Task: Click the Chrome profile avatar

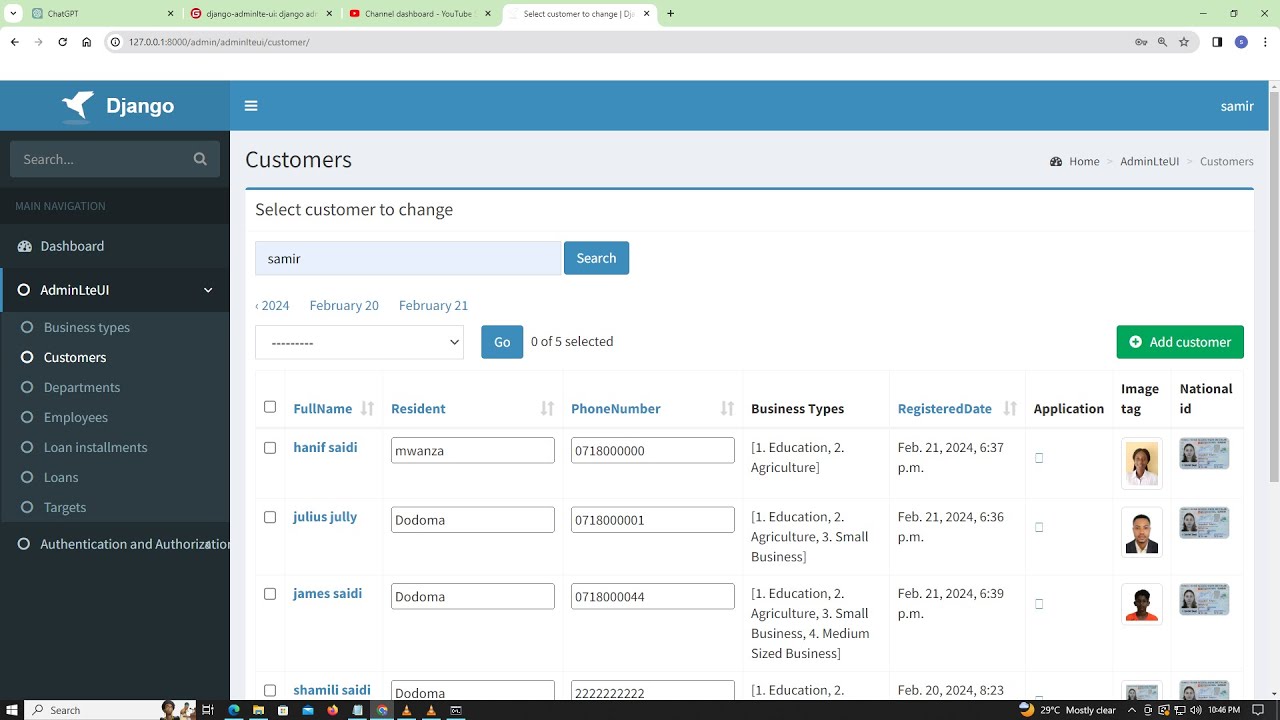Action: tap(1241, 42)
